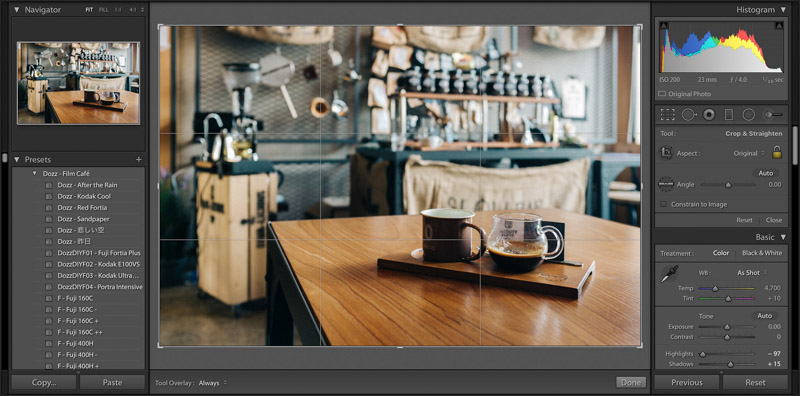The width and height of the screenshot is (800, 396).
Task: Collapse the Basic panel
Action: [x=783, y=237]
